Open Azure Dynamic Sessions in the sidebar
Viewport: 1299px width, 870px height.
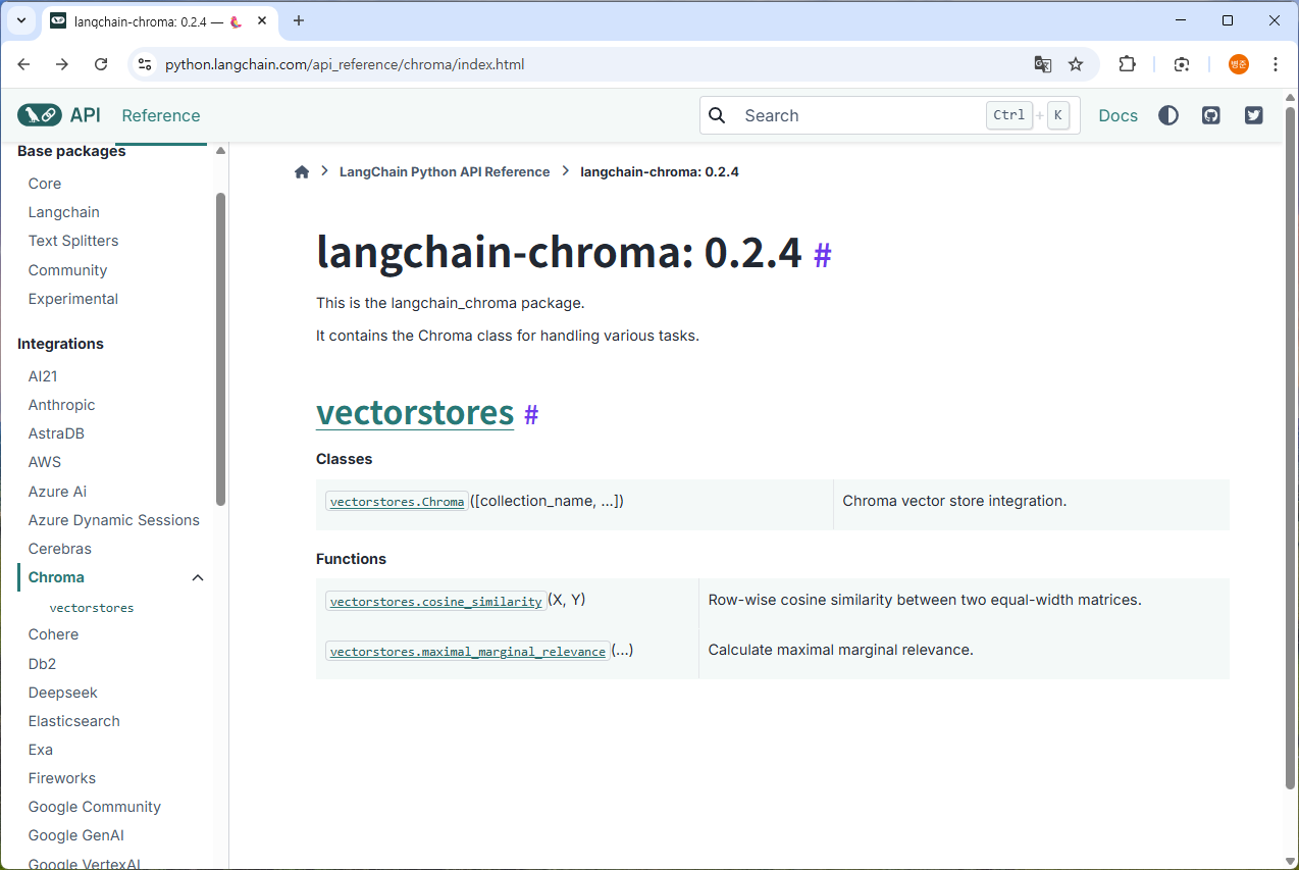click(x=114, y=520)
